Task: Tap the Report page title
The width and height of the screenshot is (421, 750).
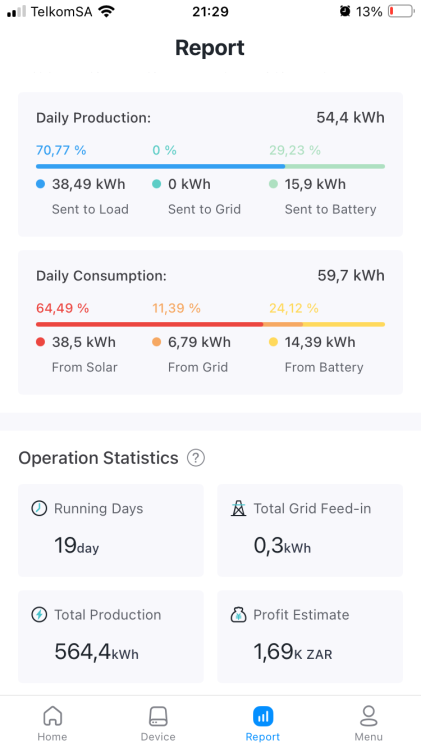Action: coord(210,48)
